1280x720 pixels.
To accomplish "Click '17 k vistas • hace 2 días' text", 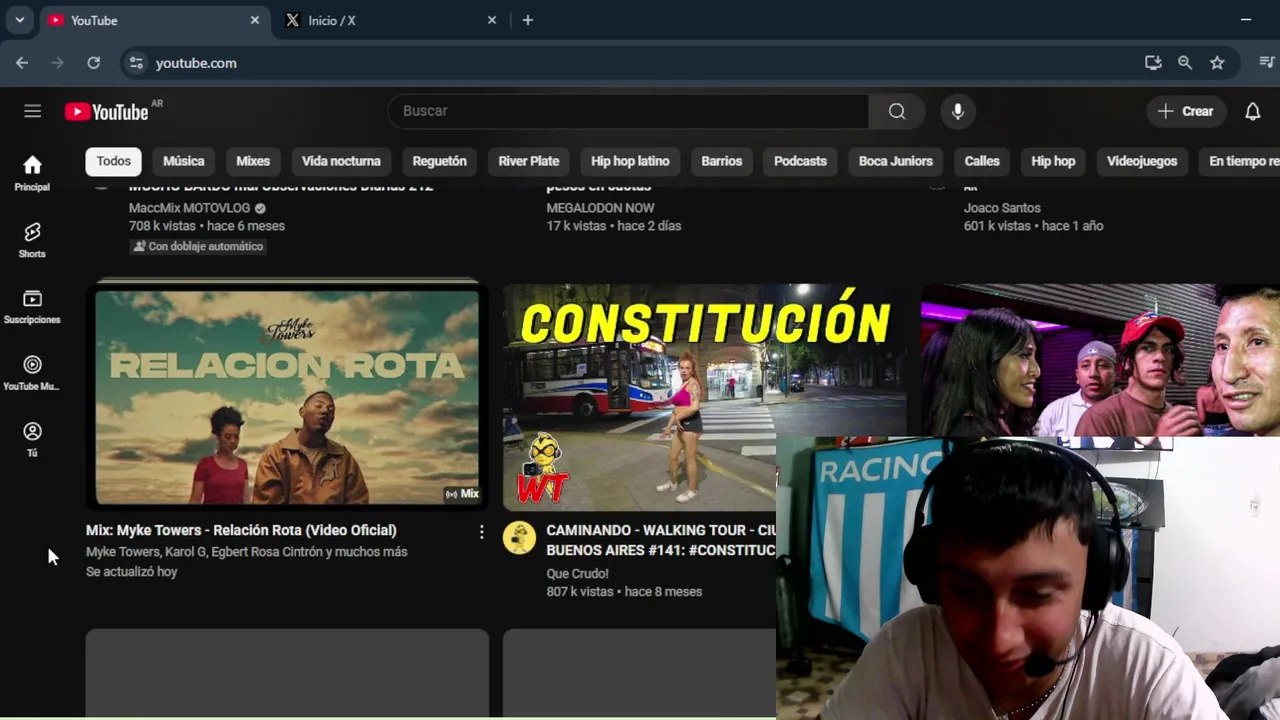I will pyautogui.click(x=613, y=226).
